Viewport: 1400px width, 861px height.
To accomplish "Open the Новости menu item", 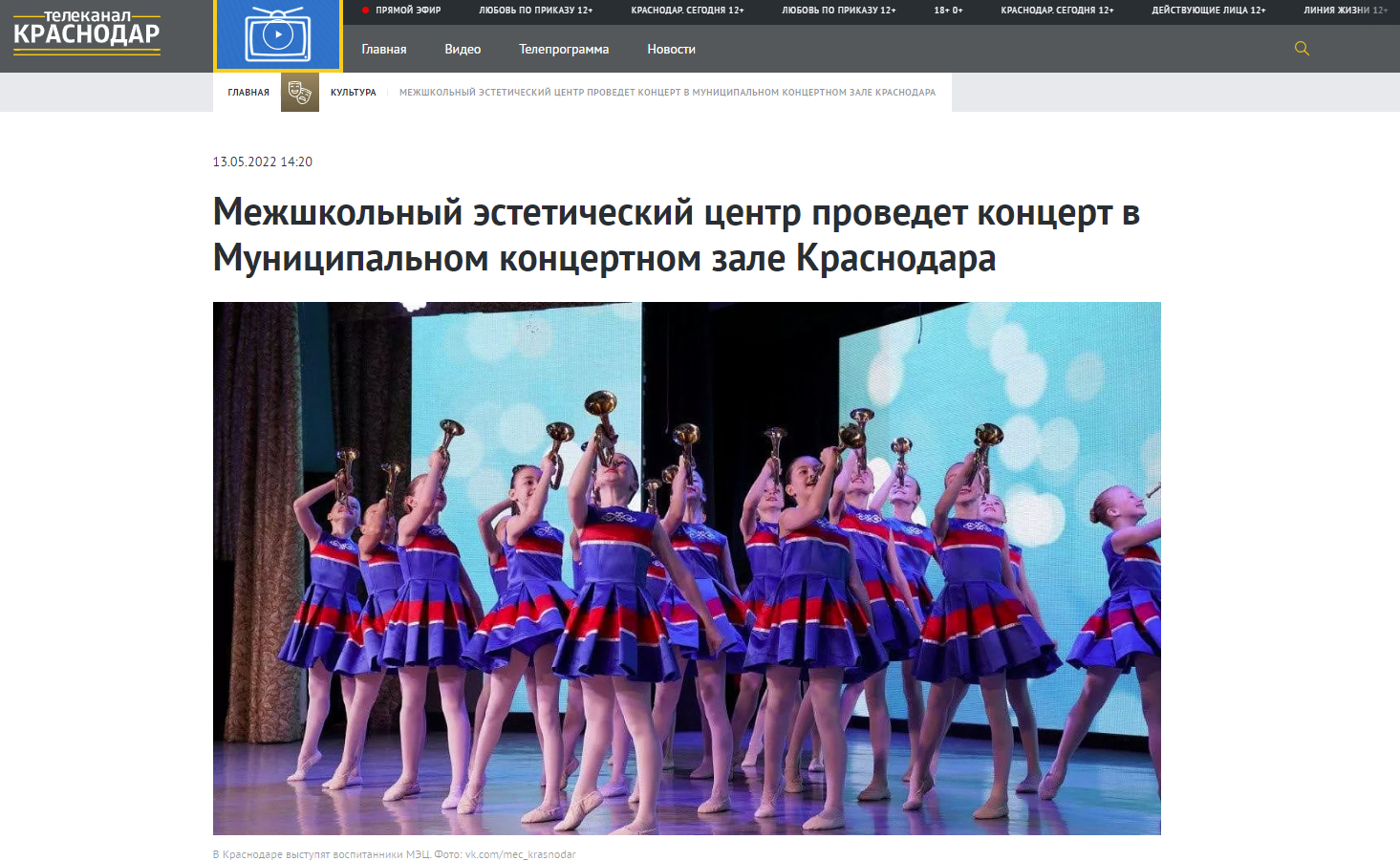I will tap(671, 50).
